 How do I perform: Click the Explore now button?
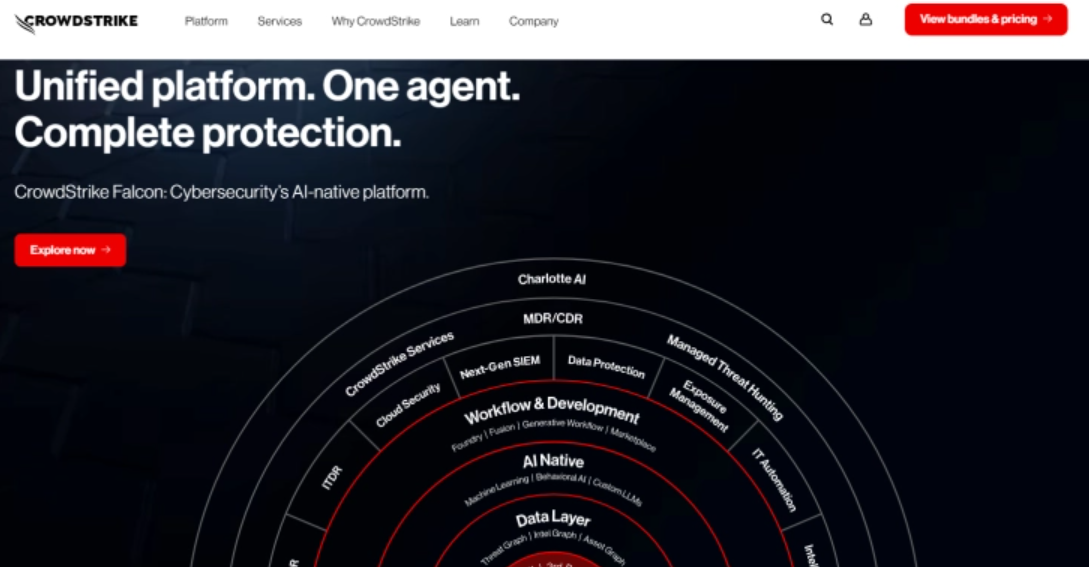tap(70, 250)
